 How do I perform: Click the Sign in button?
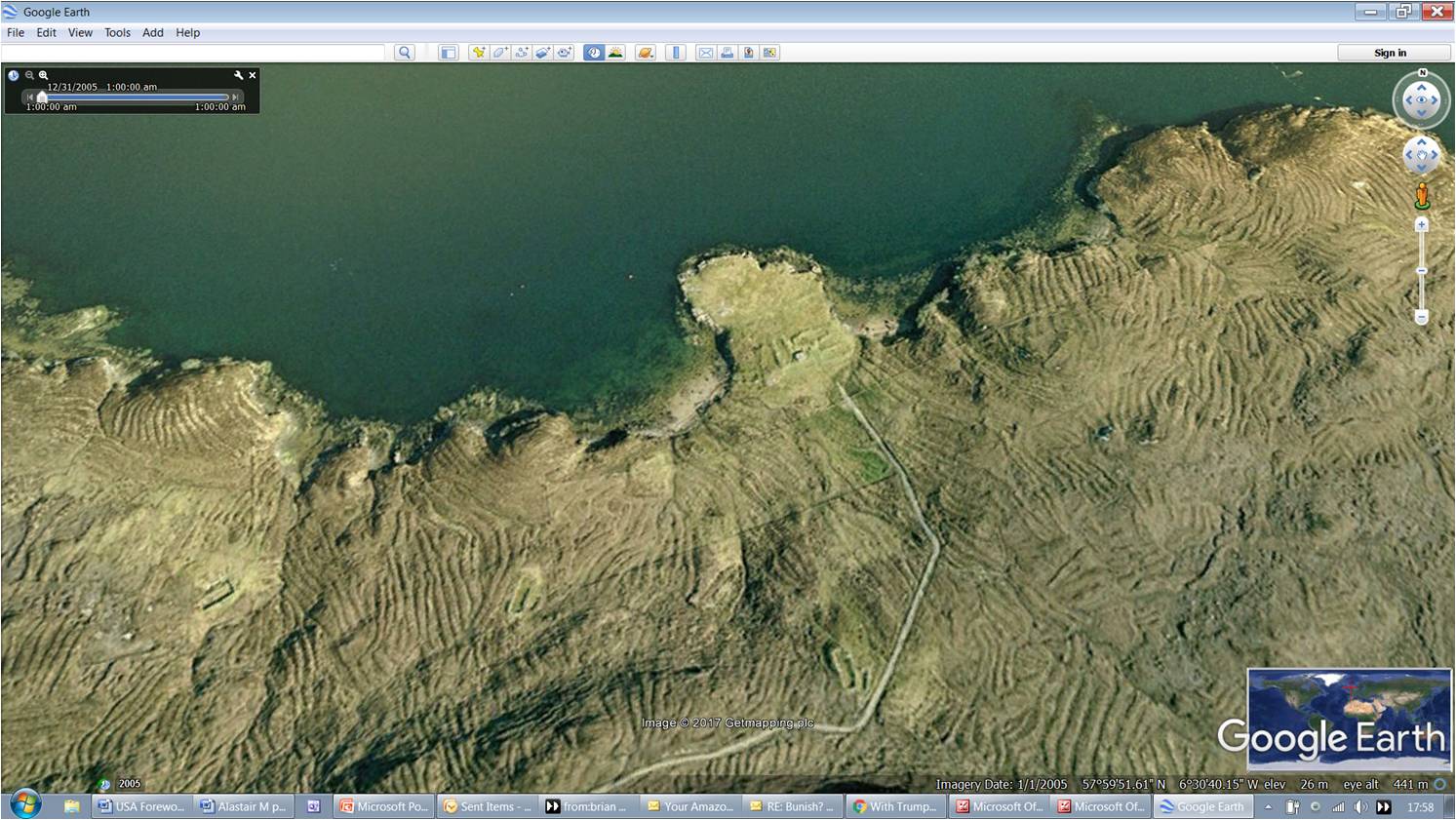point(1390,53)
